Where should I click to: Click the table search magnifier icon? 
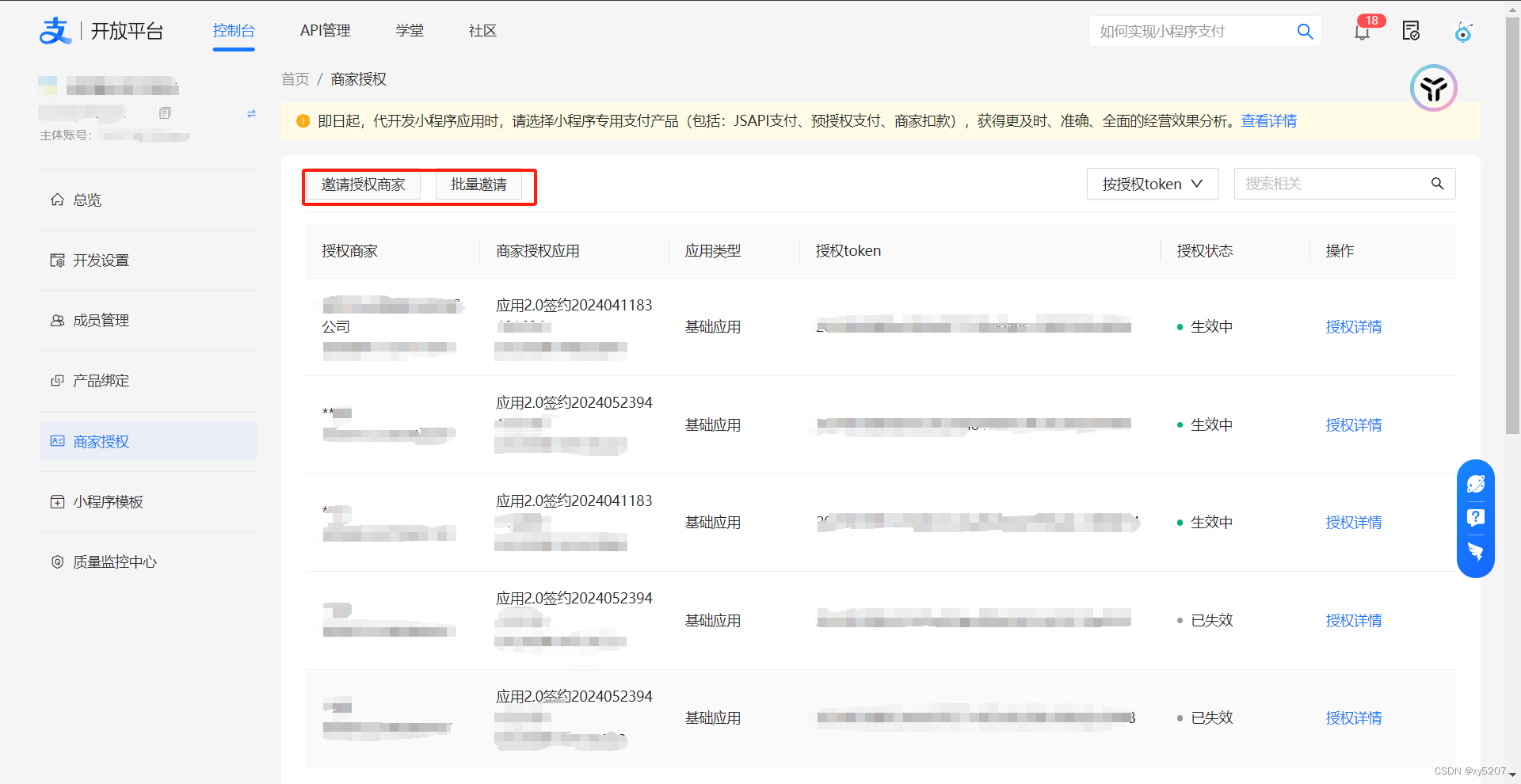click(x=1437, y=184)
